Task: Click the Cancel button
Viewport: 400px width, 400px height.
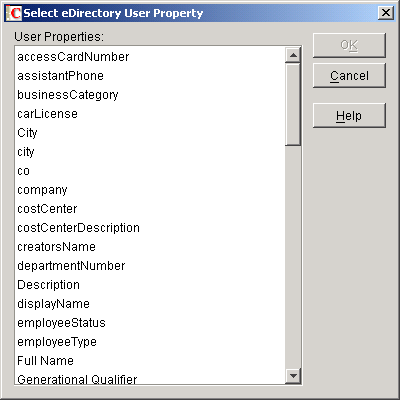Action: click(349, 76)
